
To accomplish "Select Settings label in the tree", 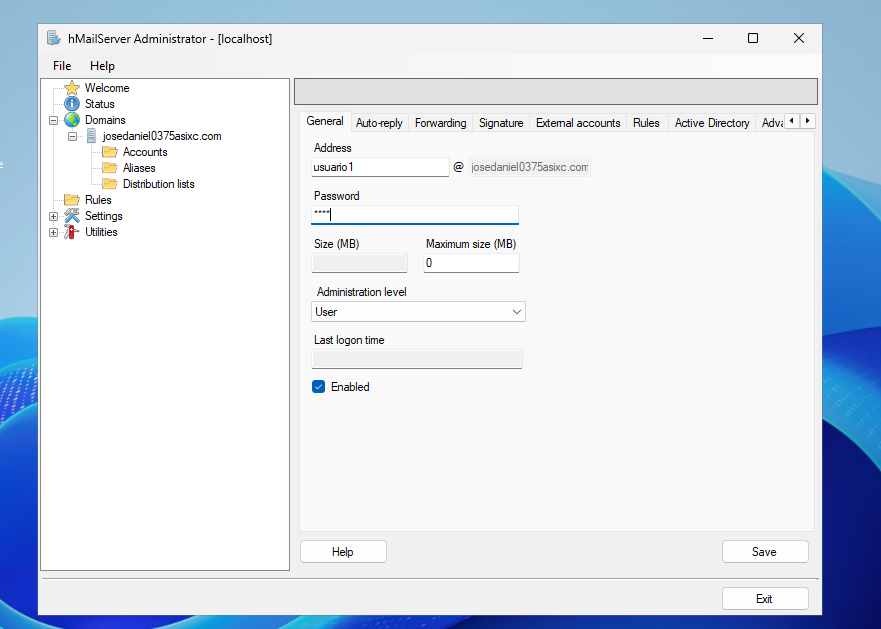I will pyautogui.click(x=103, y=216).
